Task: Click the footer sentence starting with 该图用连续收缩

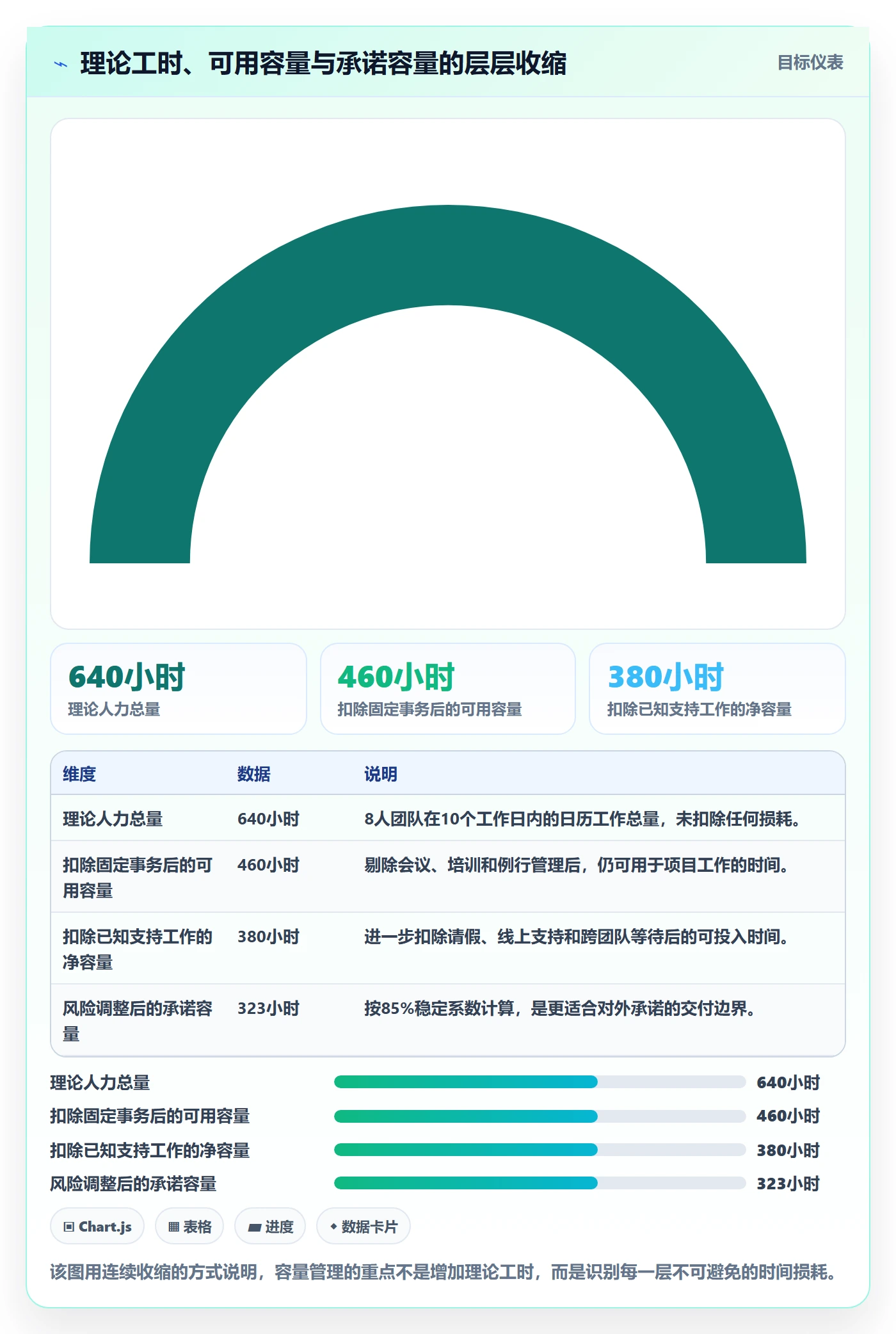Action: tap(443, 1272)
